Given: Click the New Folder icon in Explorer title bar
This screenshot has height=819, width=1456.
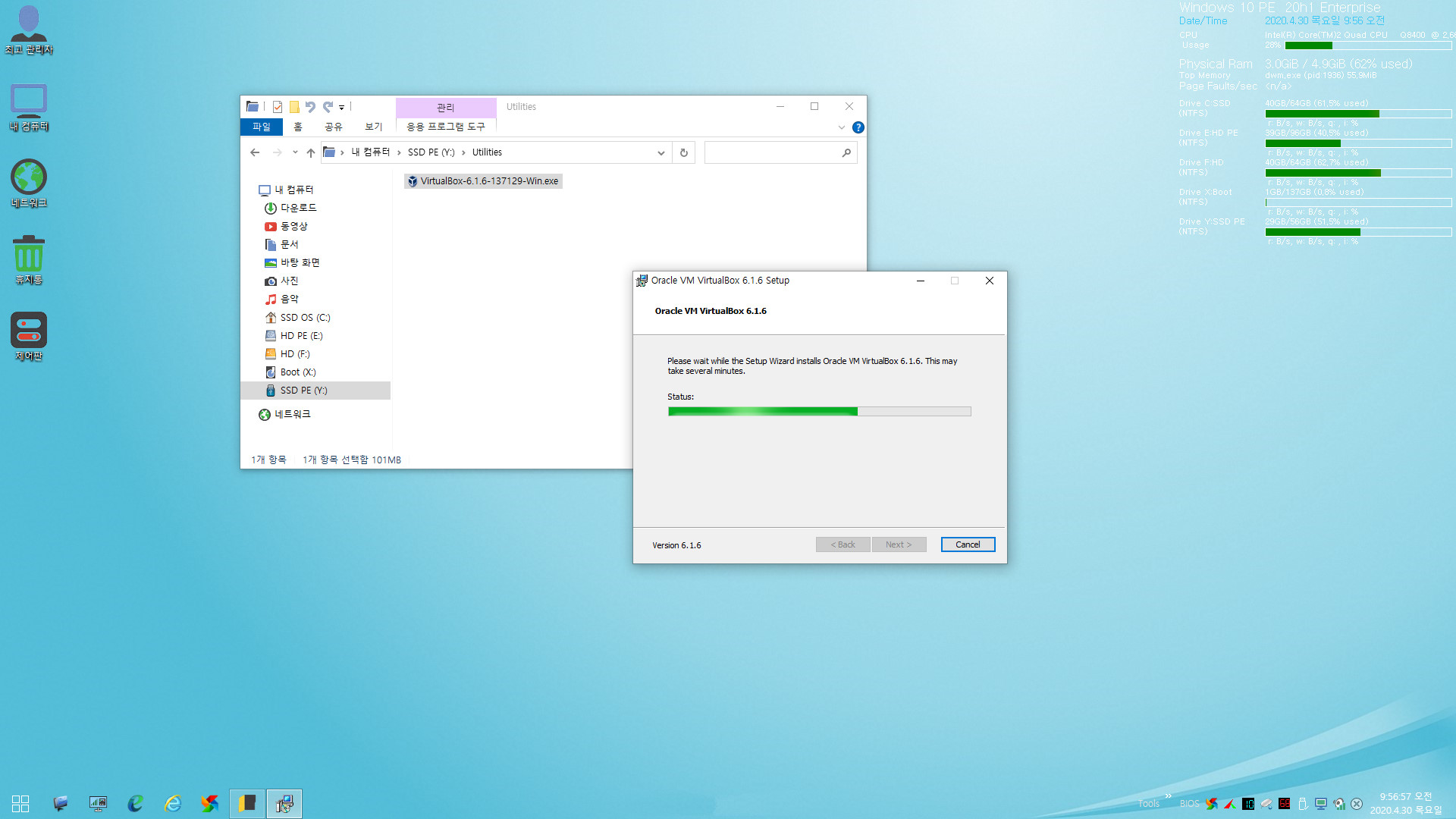Looking at the screenshot, I should pyautogui.click(x=294, y=107).
